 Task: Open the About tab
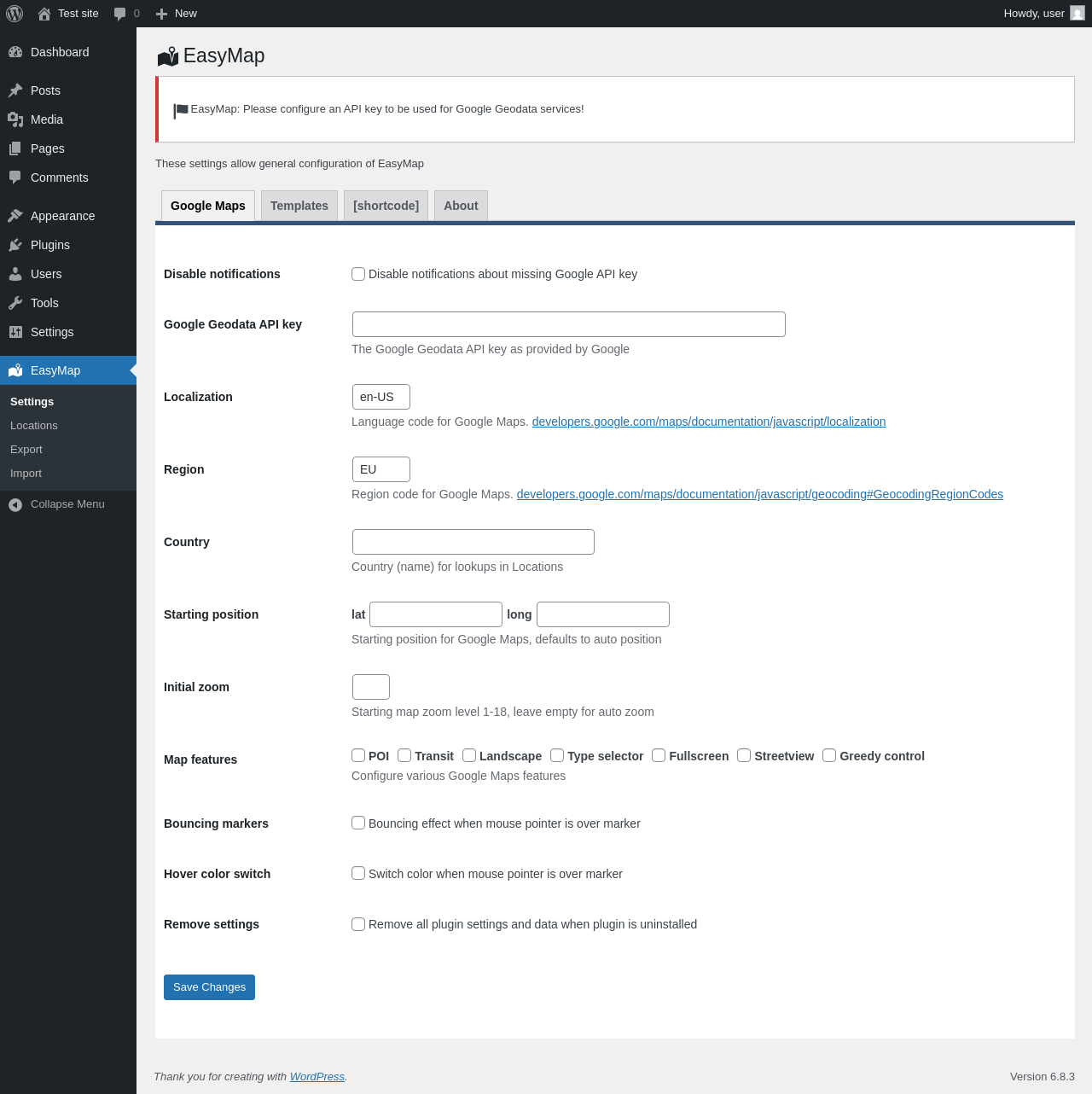pos(461,206)
